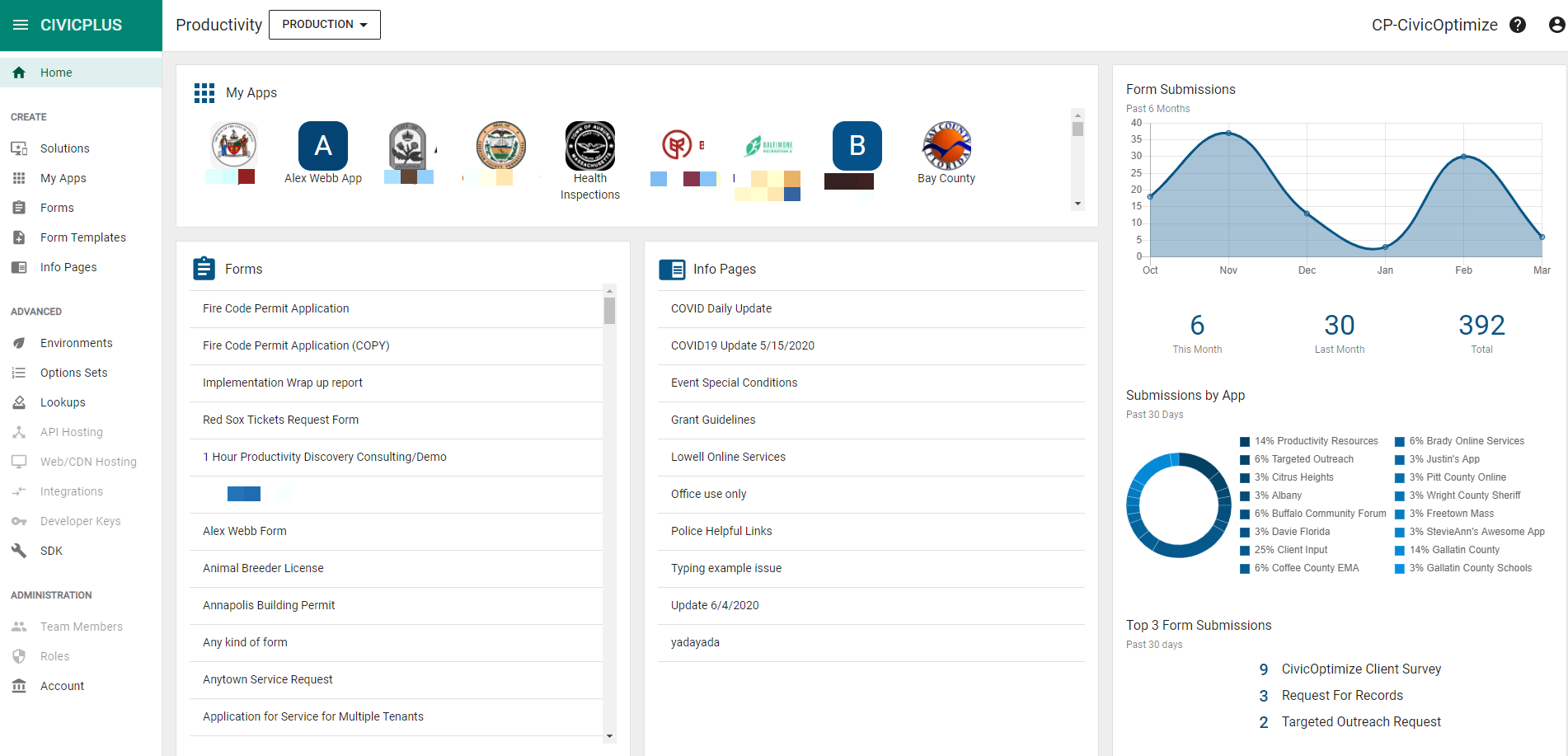This screenshot has width=1568, height=756.
Task: Click the Developer Keys key icon
Action: (x=19, y=521)
